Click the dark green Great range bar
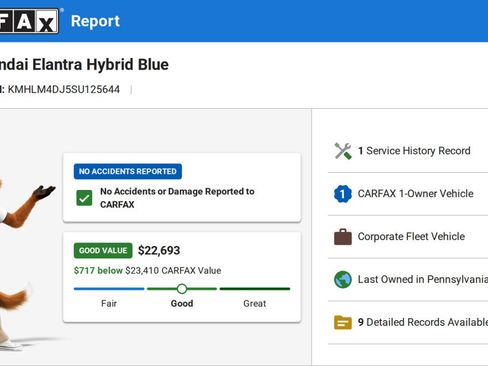The image size is (488, 366). click(x=255, y=289)
